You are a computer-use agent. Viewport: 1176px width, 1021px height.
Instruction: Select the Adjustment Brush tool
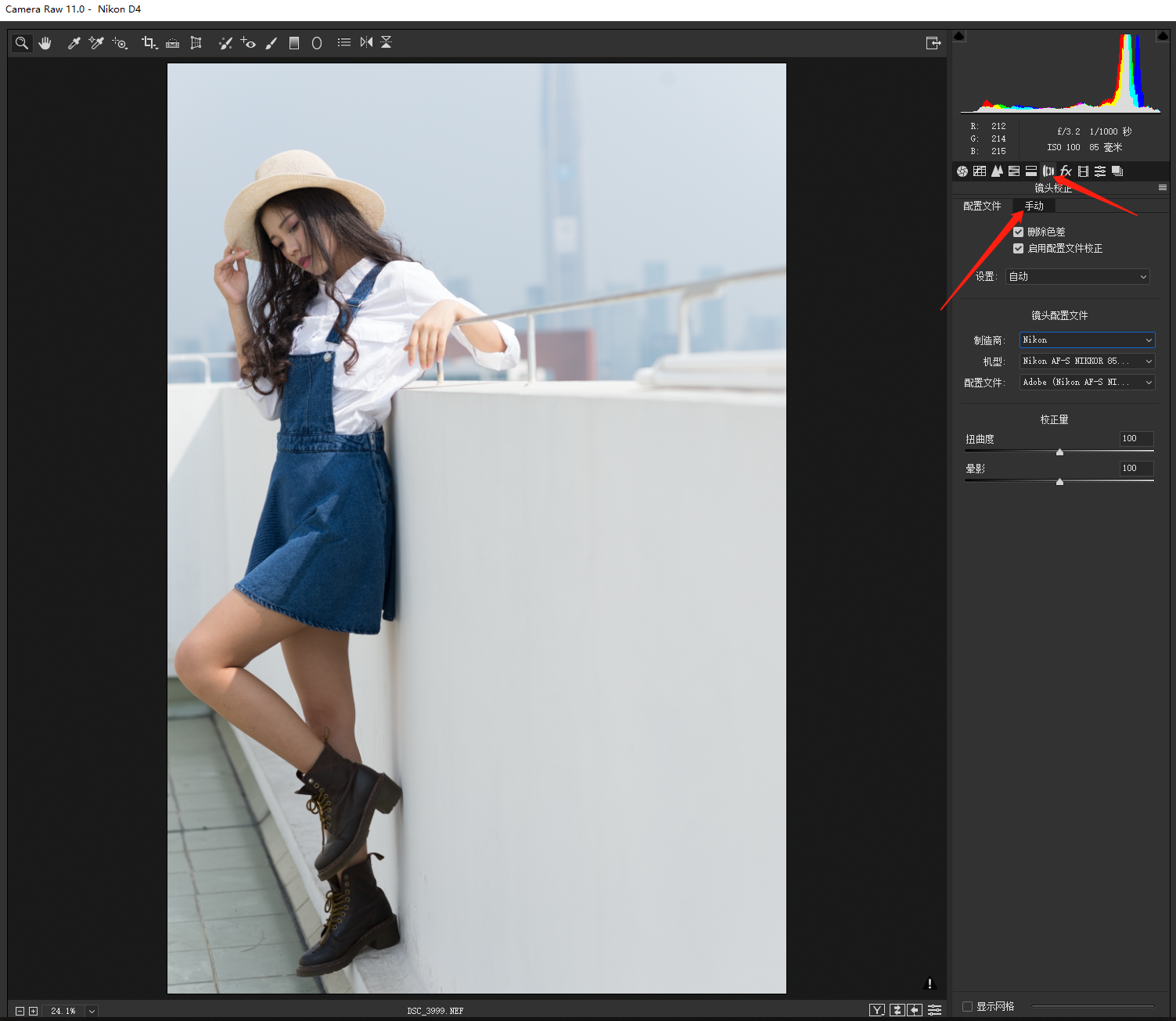pyautogui.click(x=272, y=43)
